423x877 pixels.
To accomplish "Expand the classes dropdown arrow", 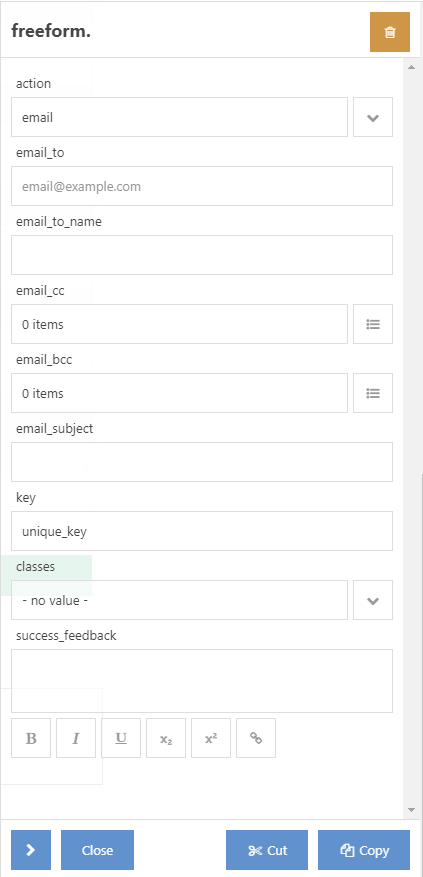I will coord(373,600).
